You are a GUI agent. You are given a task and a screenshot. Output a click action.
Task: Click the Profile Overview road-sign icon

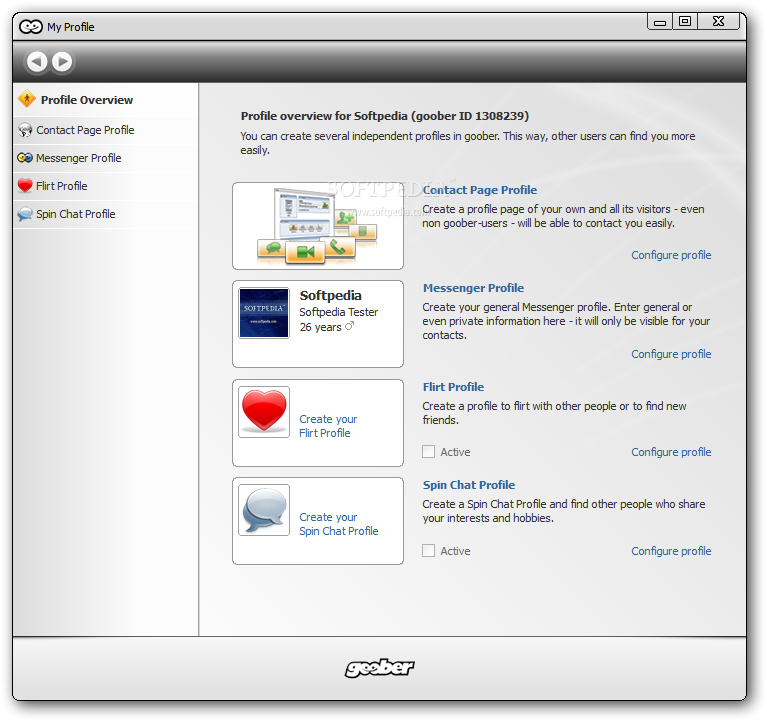[27, 99]
